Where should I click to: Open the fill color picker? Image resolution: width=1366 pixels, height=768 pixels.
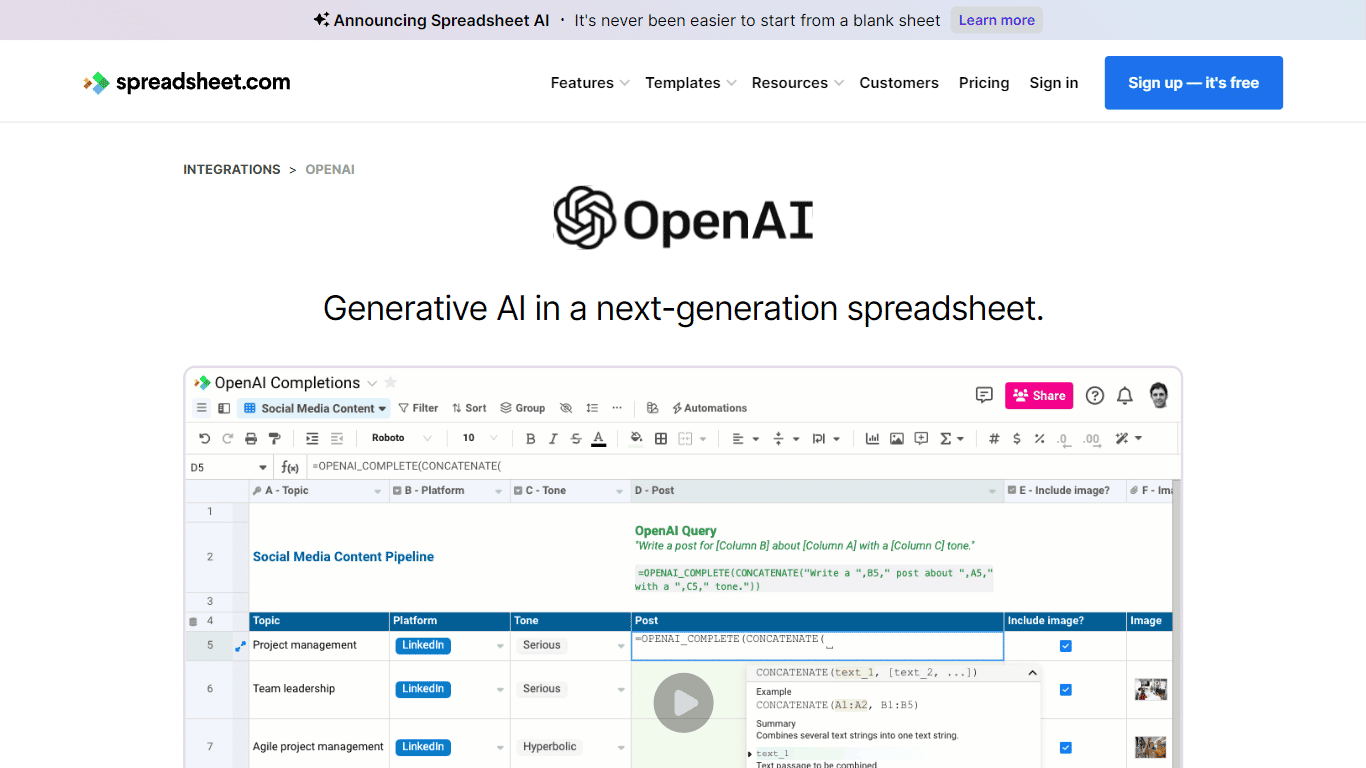coord(636,438)
